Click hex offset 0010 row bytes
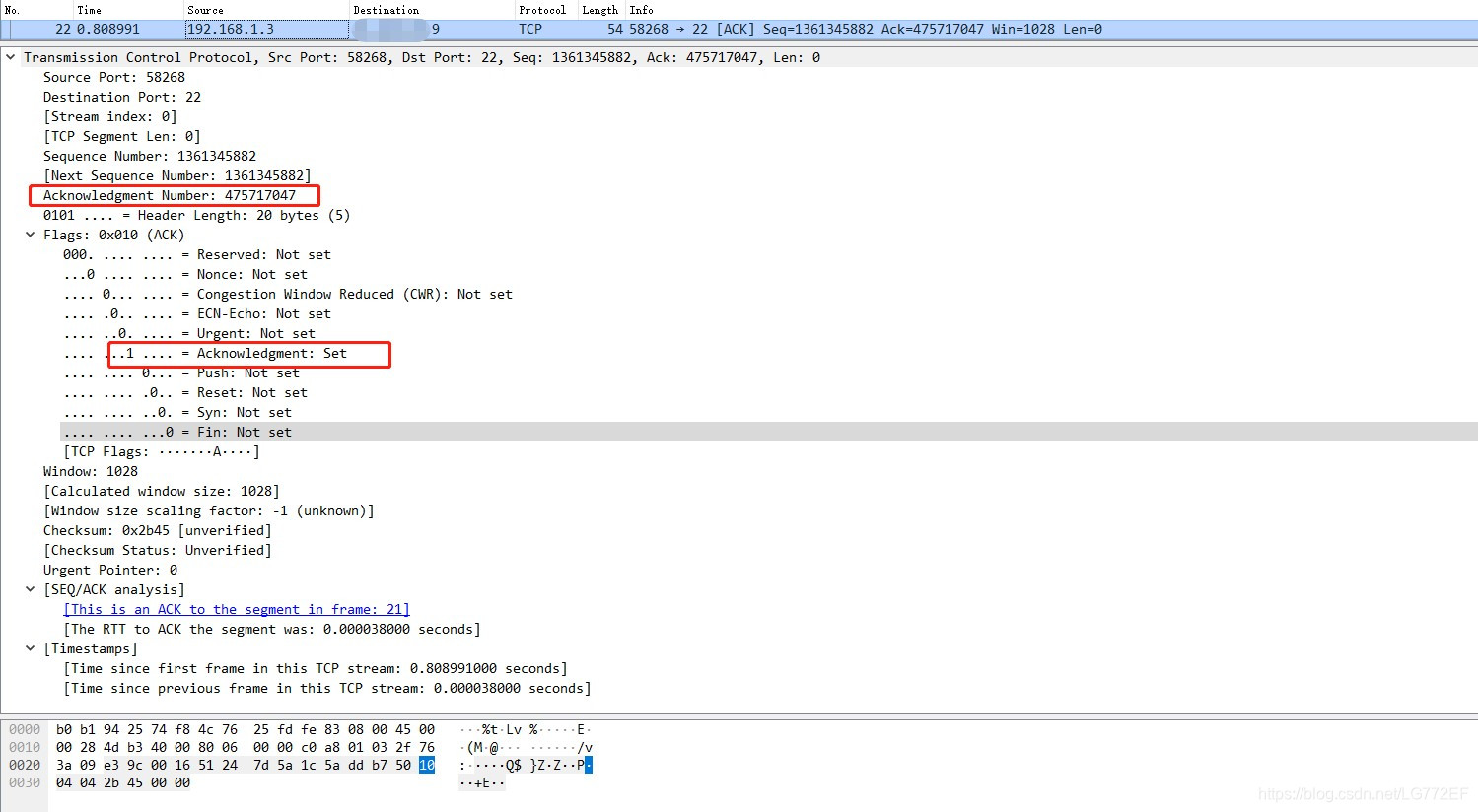 click(246, 747)
